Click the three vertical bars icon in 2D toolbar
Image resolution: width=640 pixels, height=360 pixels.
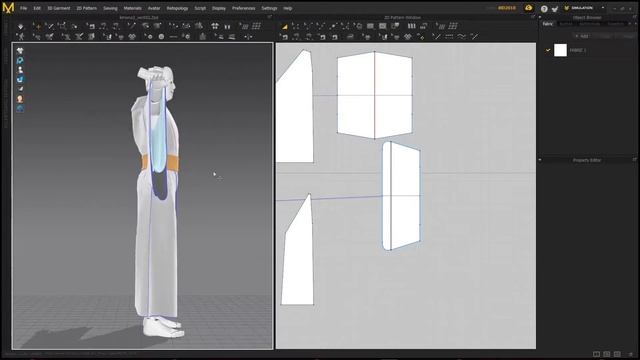[411, 26]
